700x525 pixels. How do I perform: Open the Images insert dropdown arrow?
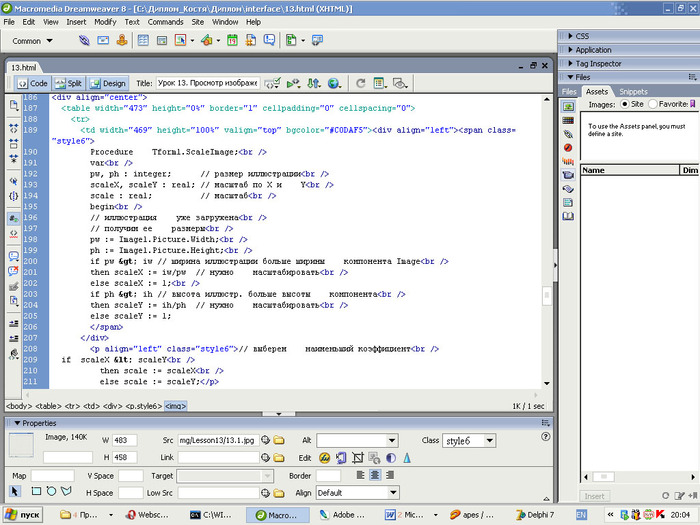click(x=192, y=41)
